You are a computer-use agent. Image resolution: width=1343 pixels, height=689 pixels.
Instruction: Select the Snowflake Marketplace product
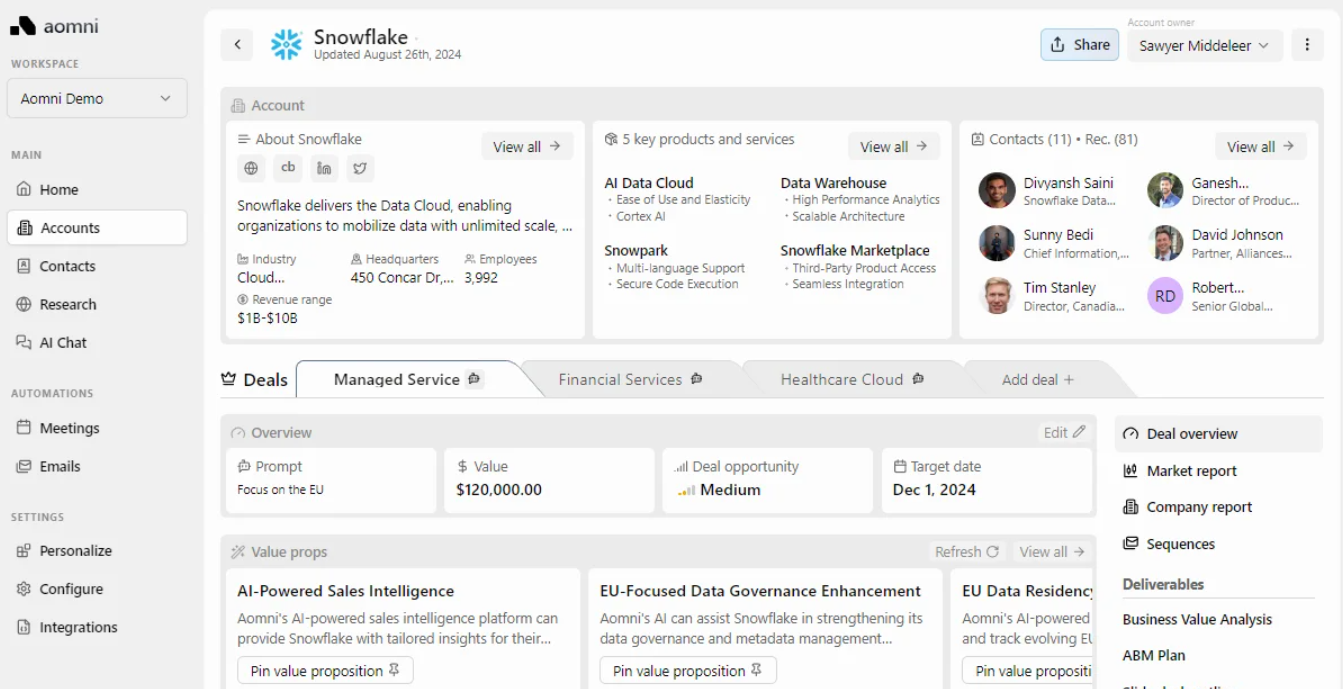tap(855, 250)
